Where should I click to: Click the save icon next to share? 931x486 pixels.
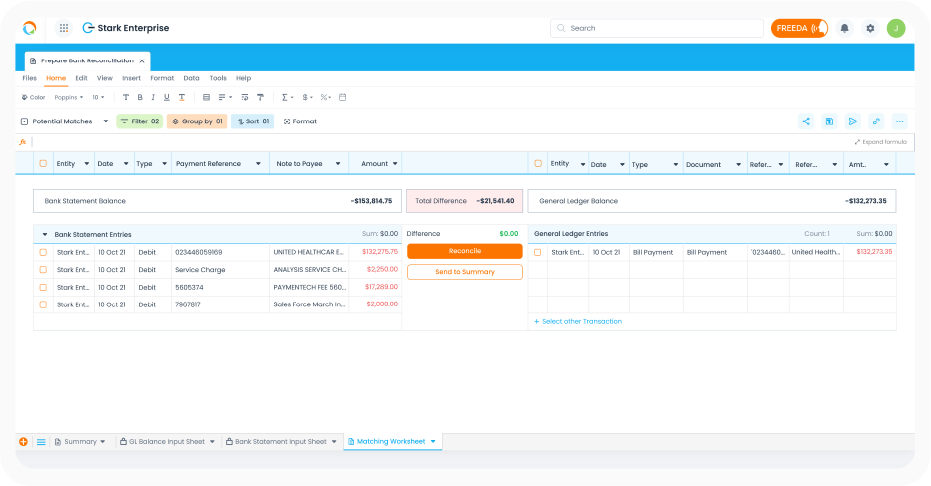829,121
